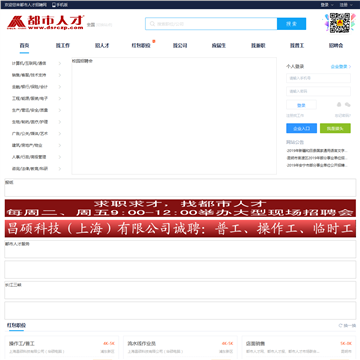Open the 操作工/普工 job listing

(x=22, y=343)
